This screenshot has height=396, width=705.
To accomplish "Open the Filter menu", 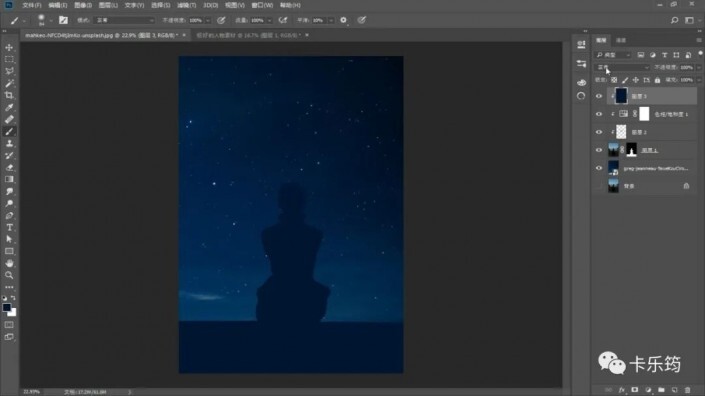I will [186, 5].
